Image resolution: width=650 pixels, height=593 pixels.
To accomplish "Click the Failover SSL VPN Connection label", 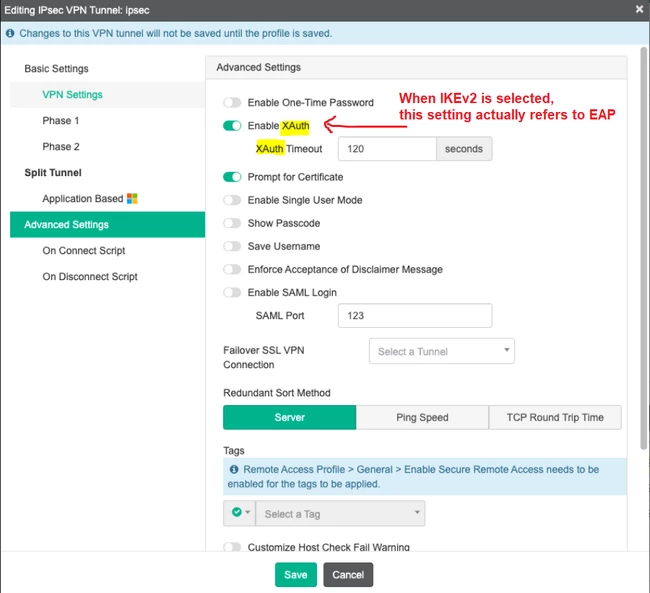I will [x=264, y=357].
